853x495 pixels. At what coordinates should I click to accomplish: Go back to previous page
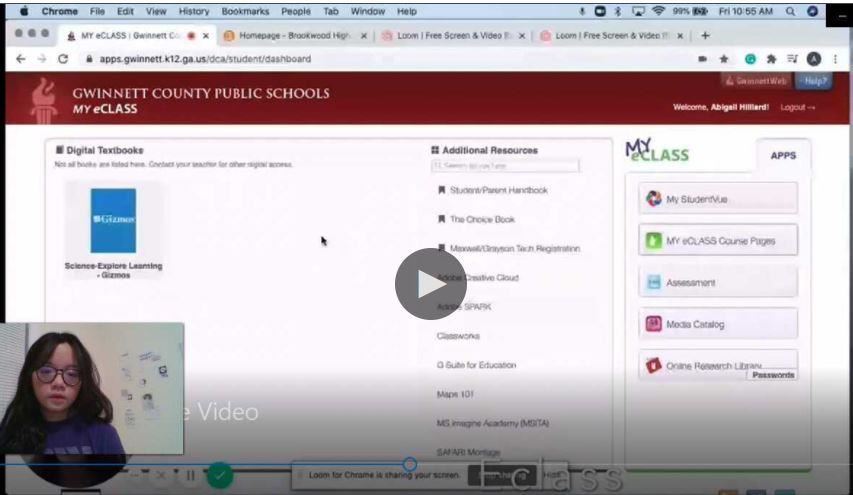point(21,59)
